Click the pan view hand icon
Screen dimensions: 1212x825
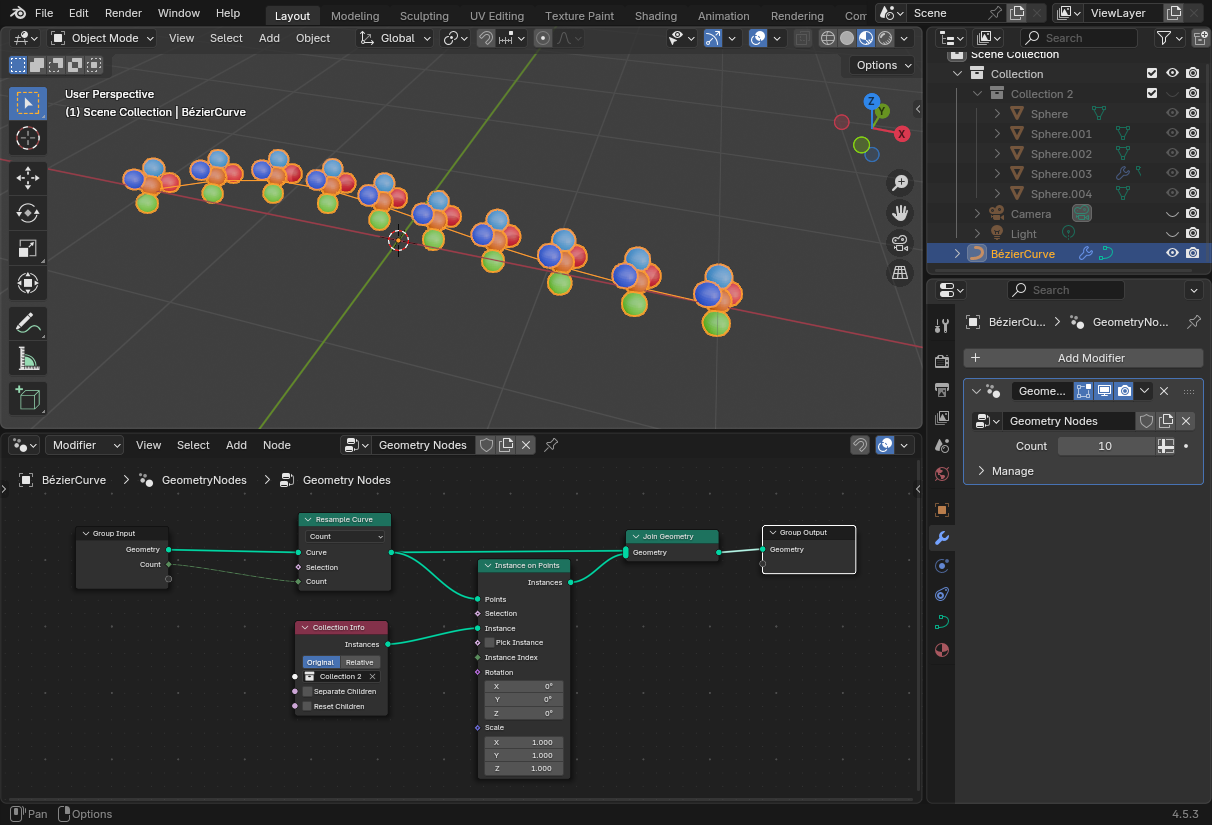[x=900, y=213]
